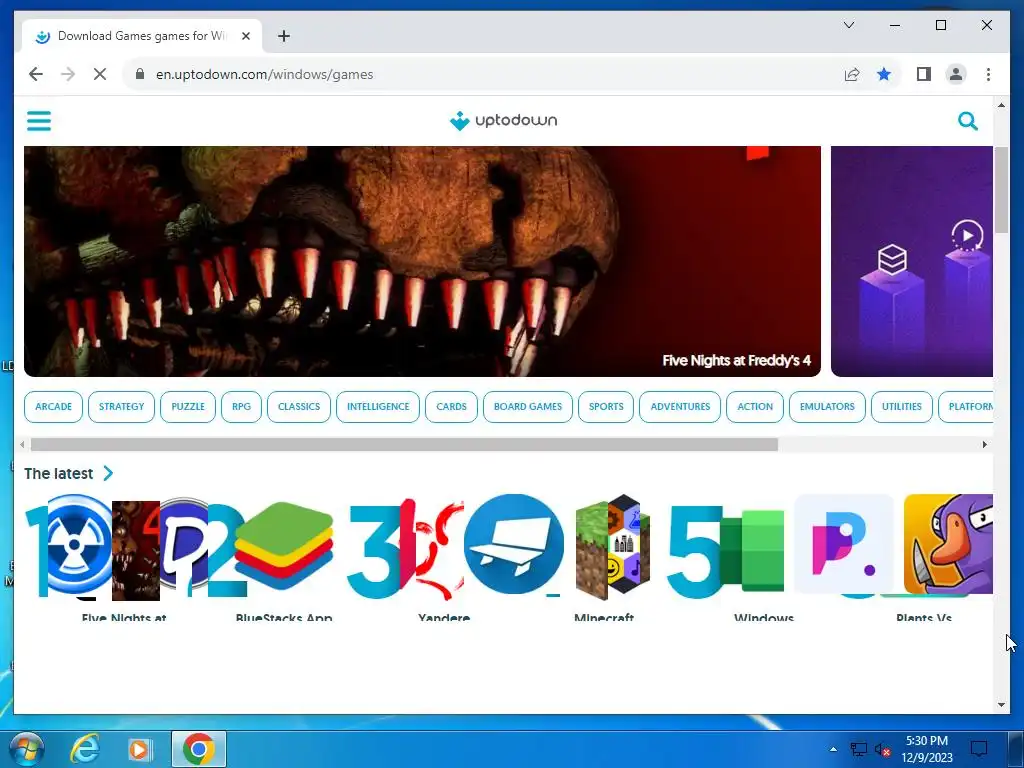
Task: Click the vertical scrollbar down arrow
Action: (x=1002, y=705)
